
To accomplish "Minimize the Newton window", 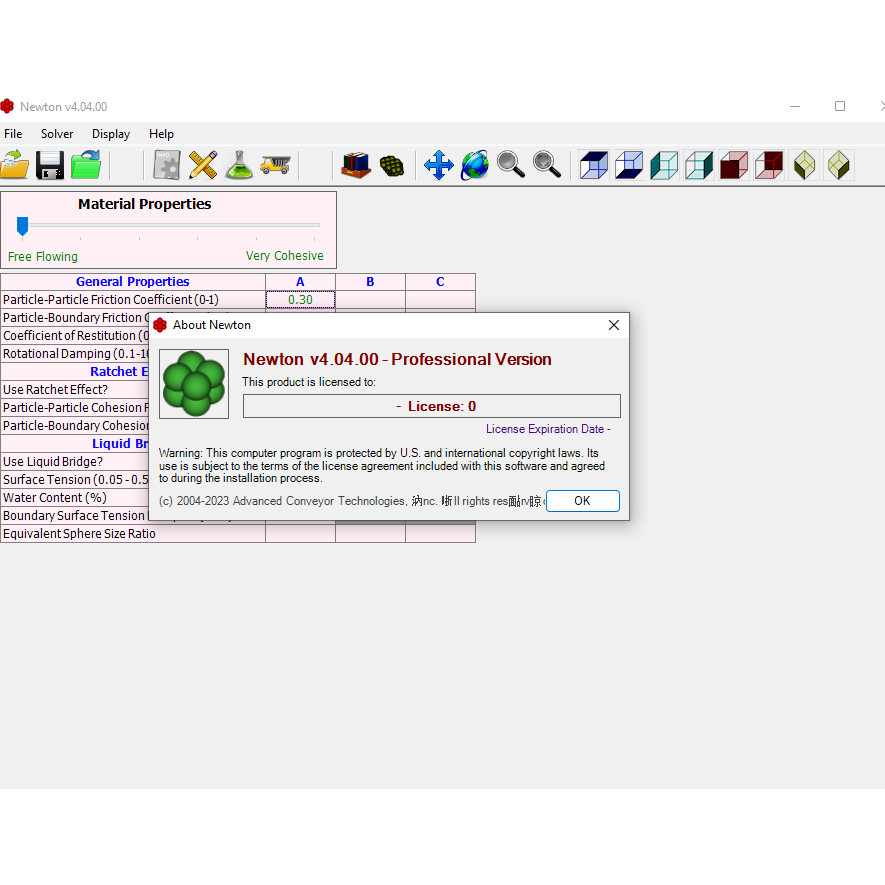I will point(795,106).
